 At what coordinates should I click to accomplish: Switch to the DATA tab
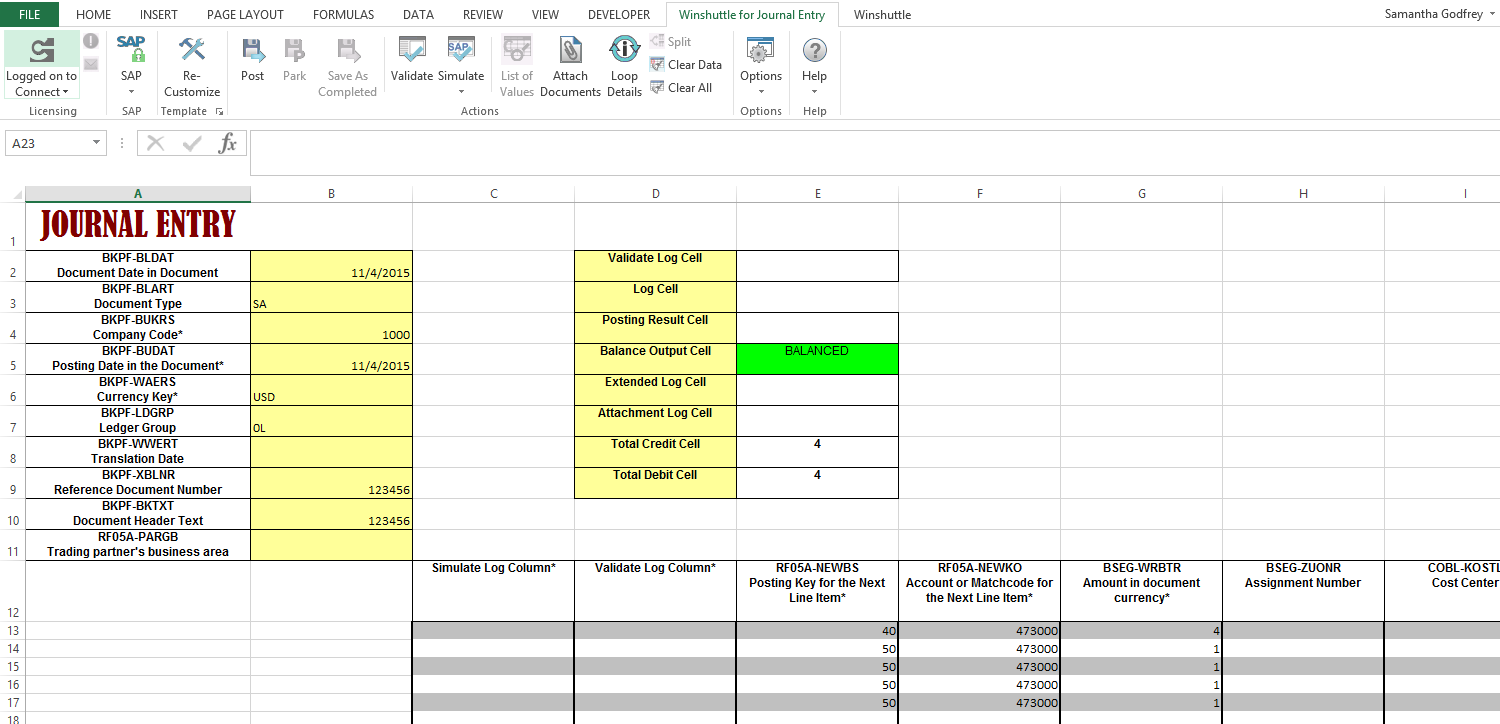coord(418,15)
